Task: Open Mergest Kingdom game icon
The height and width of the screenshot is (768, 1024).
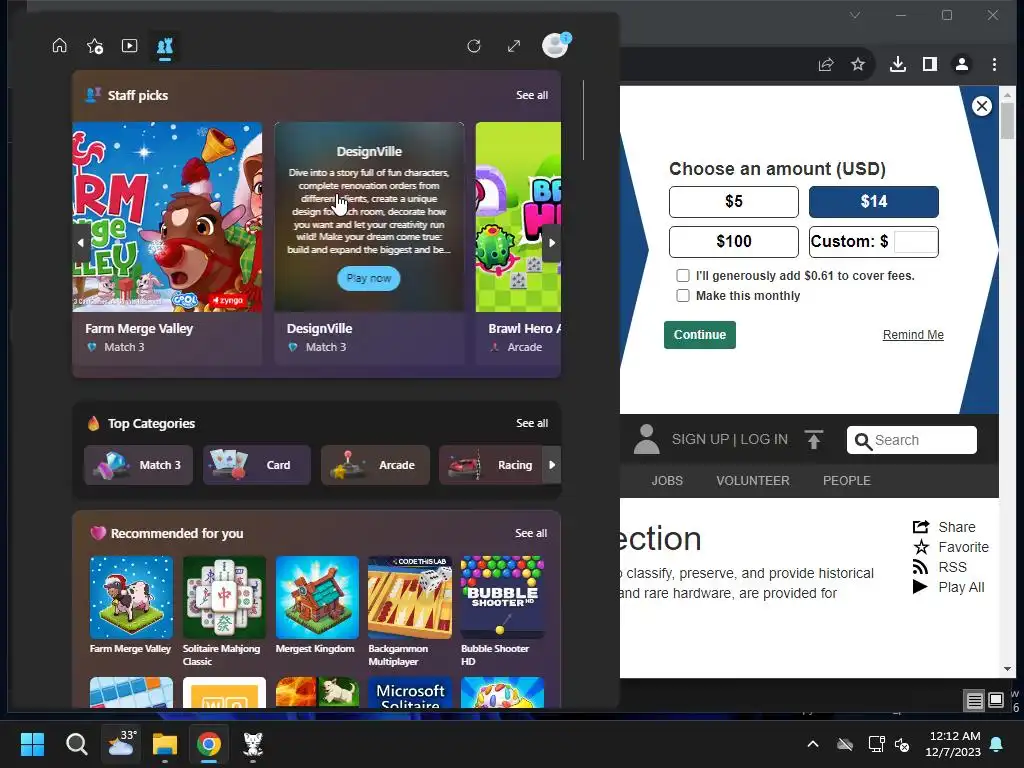Action: click(x=317, y=597)
